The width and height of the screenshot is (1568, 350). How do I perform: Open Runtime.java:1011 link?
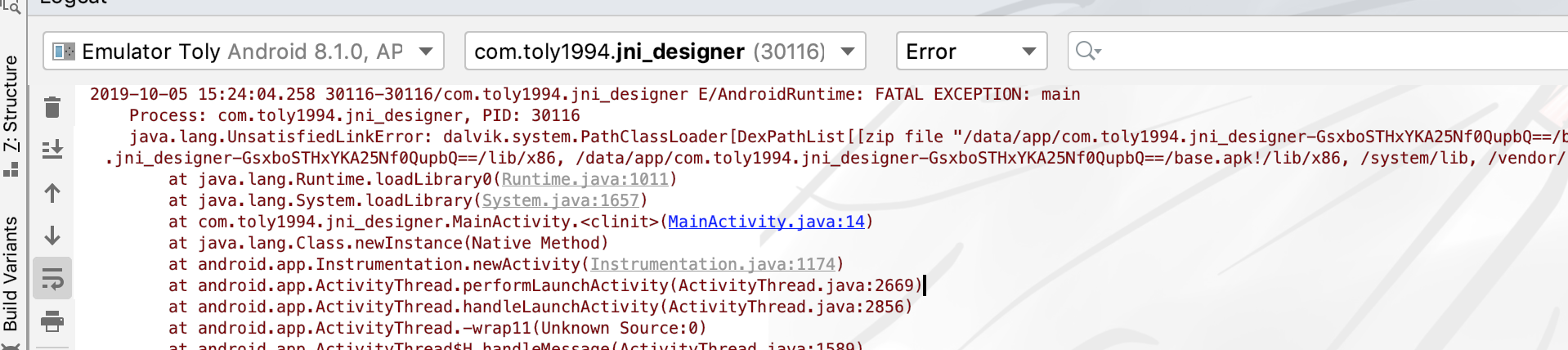585,179
